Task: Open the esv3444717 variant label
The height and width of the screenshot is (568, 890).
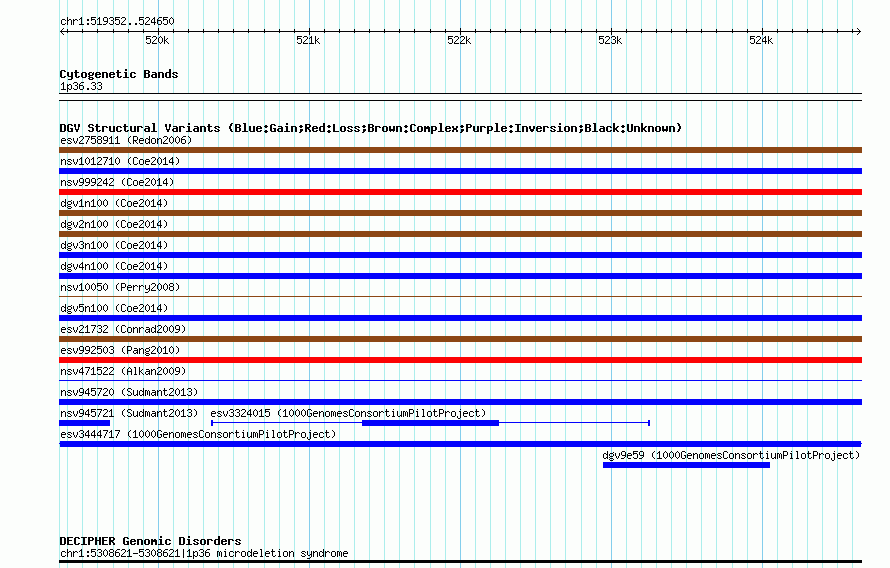Action: coord(198,434)
